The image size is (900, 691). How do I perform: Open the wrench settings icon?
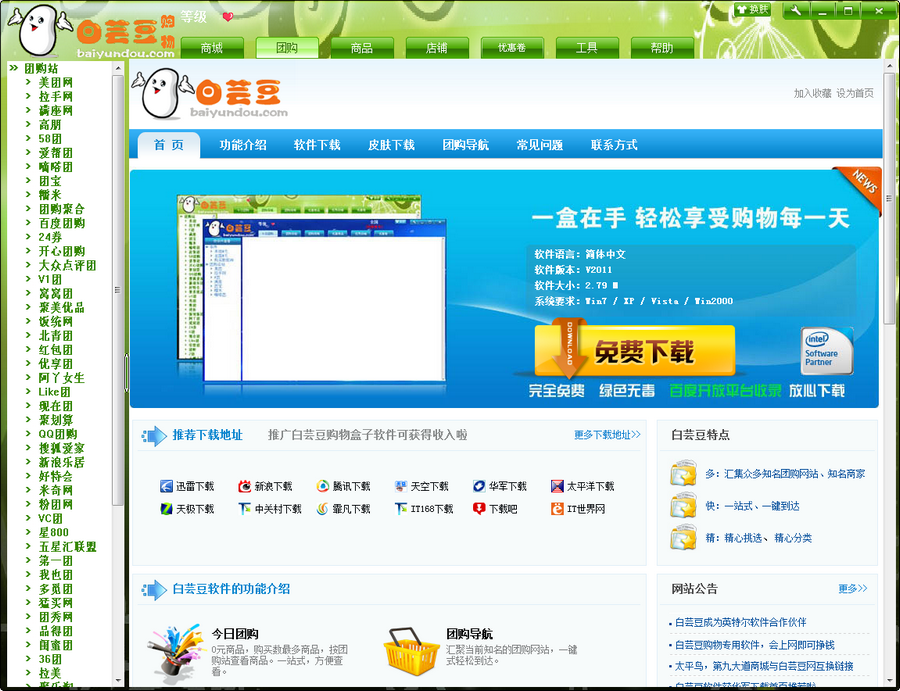[796, 10]
